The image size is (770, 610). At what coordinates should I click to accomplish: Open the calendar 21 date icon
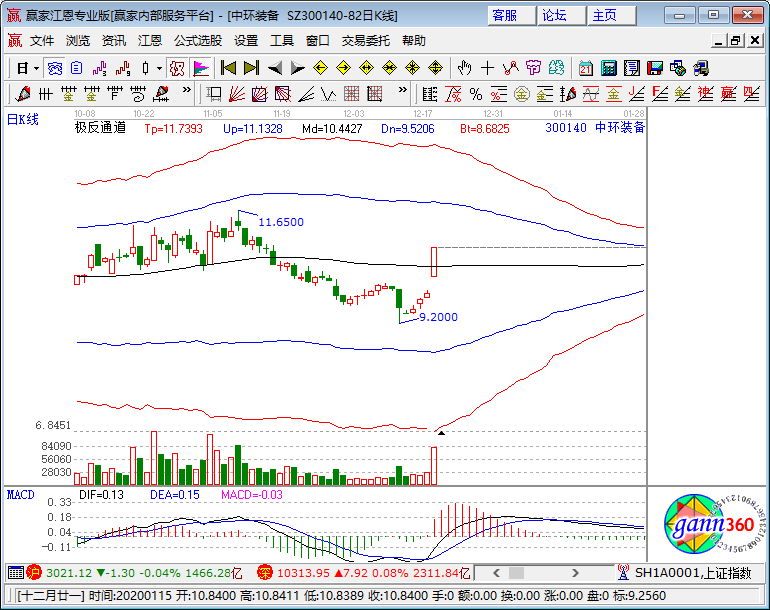[585, 68]
